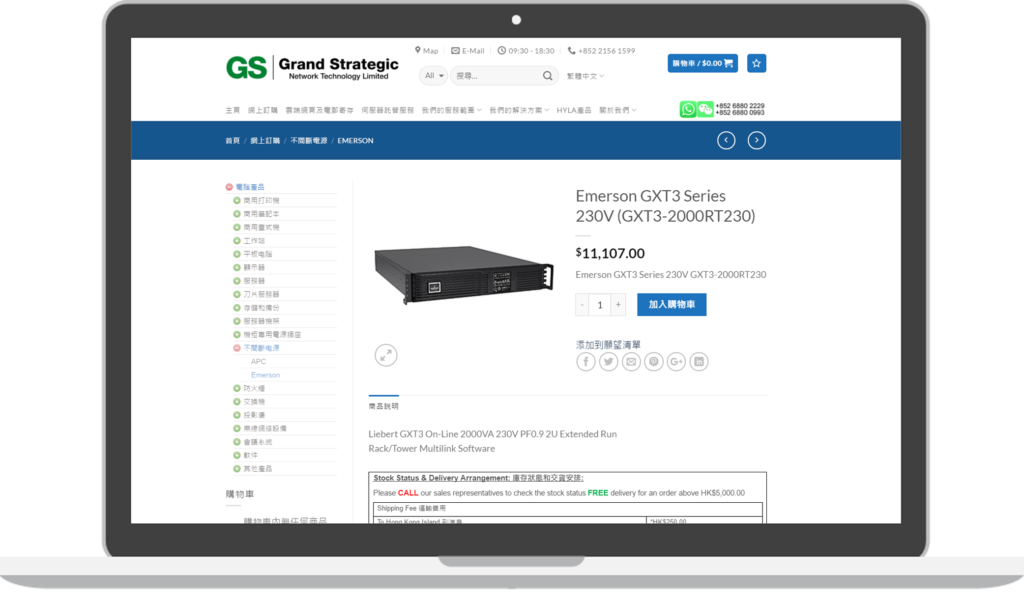Click 網上訂購 in the breadcrumb
Image resolution: width=1024 pixels, height=605 pixels.
click(x=265, y=140)
